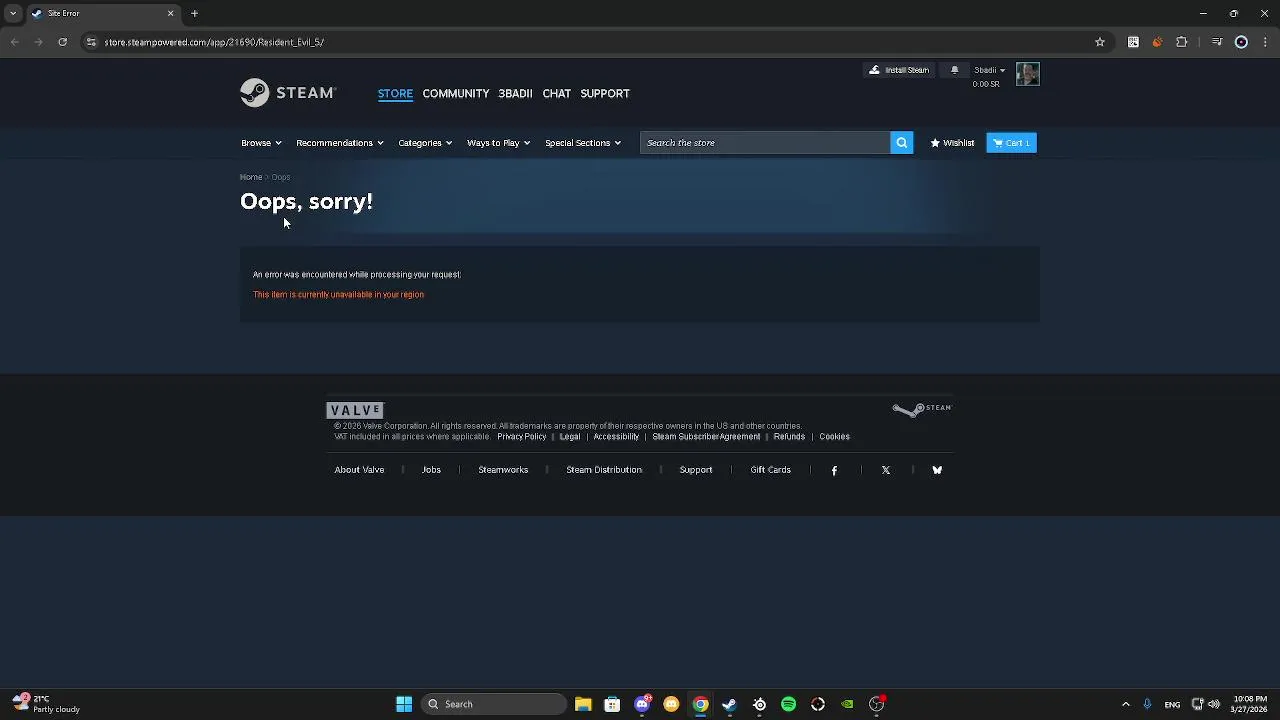Click the 0.00 SR wallet balance

coord(986,84)
